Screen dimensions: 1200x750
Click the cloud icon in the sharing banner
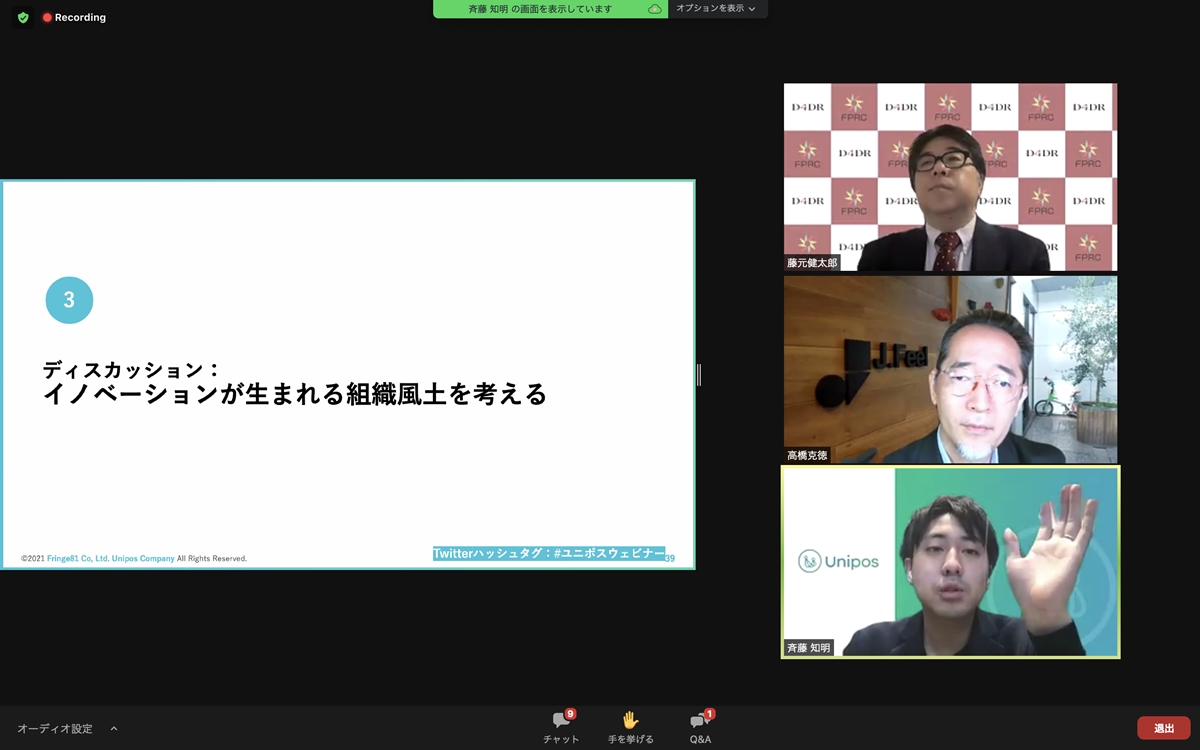click(655, 9)
